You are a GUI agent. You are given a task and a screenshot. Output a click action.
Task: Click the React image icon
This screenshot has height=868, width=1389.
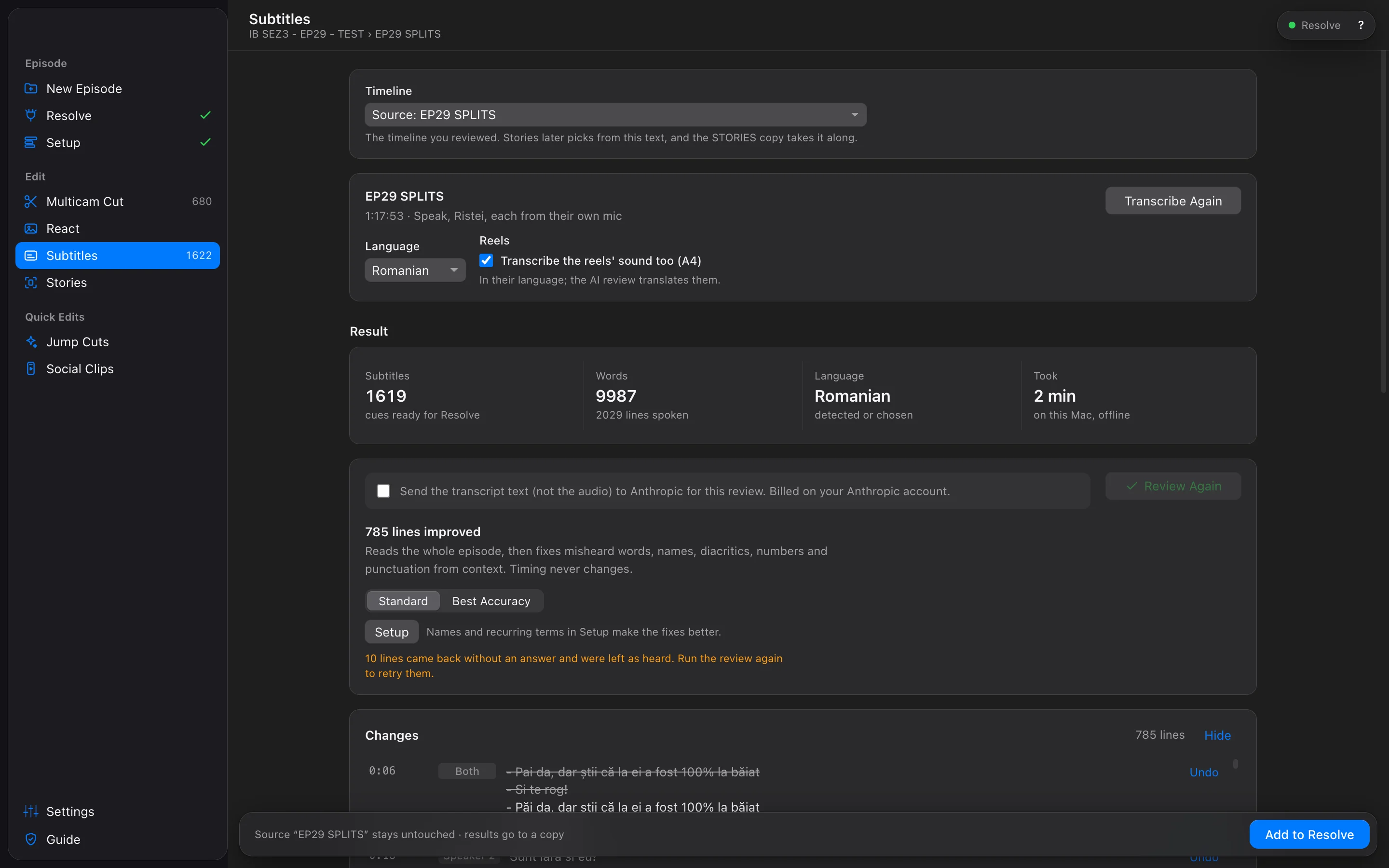point(31,229)
